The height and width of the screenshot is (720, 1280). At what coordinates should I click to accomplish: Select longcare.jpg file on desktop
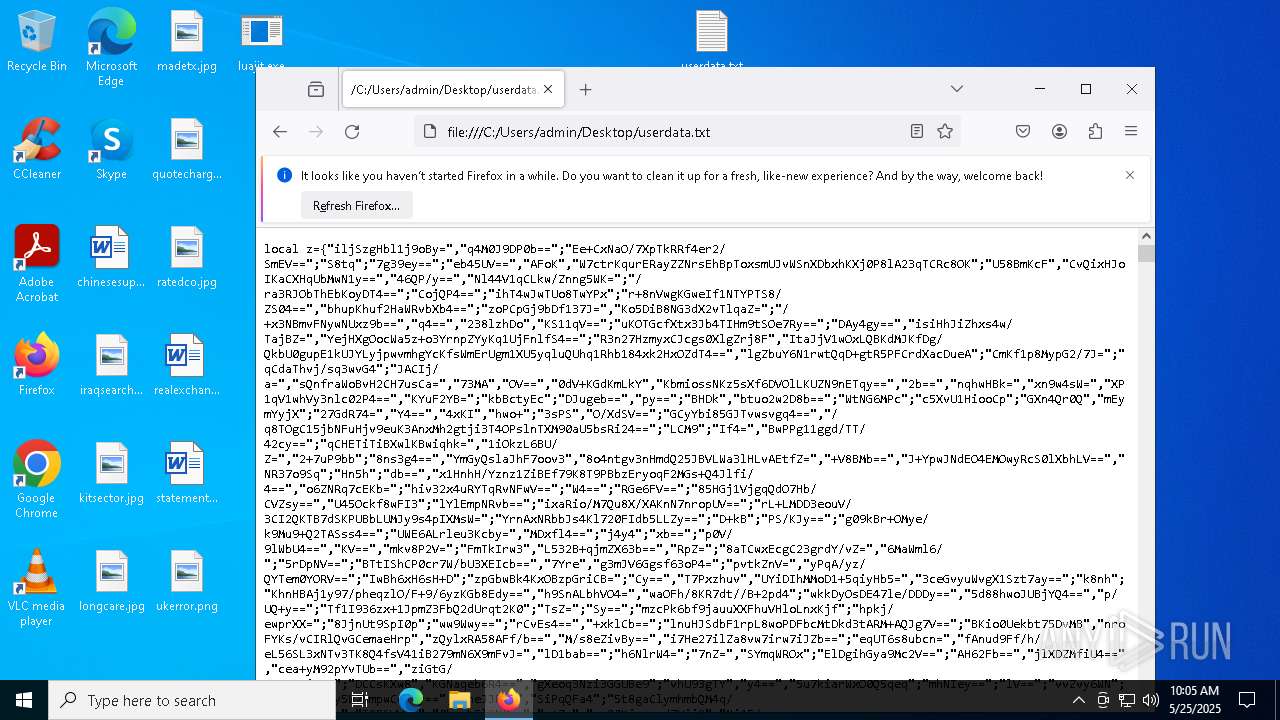111,581
